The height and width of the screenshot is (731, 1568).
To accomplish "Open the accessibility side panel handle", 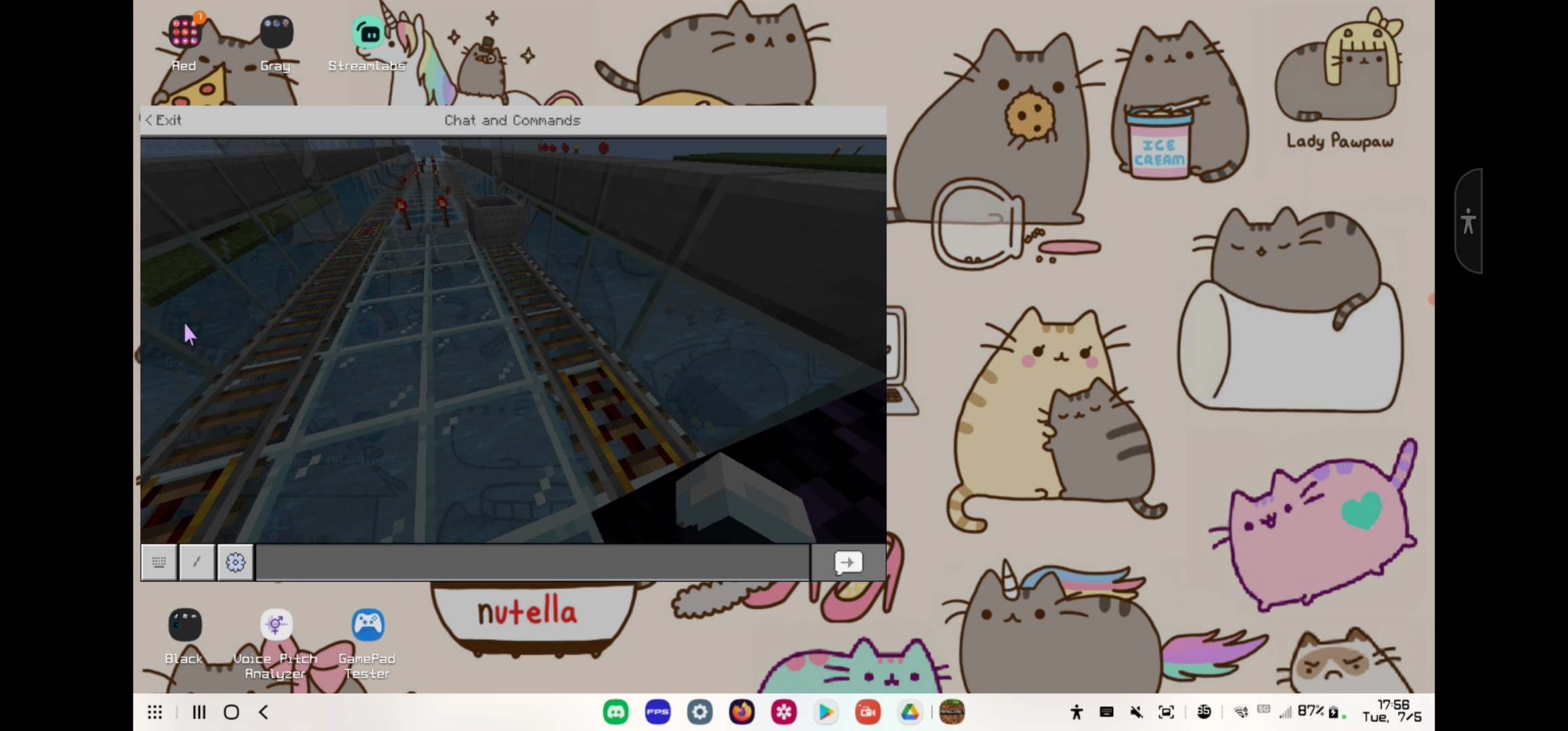I will click(x=1468, y=221).
